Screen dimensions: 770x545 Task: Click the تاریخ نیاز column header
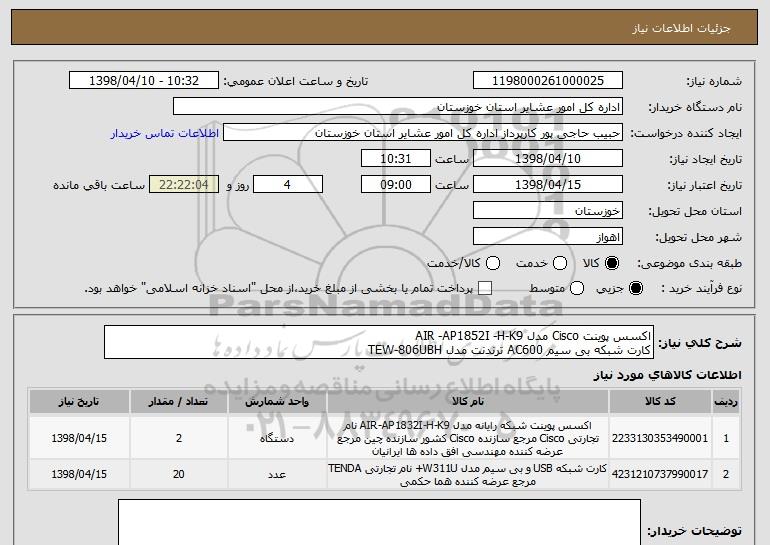pyautogui.click(x=79, y=402)
